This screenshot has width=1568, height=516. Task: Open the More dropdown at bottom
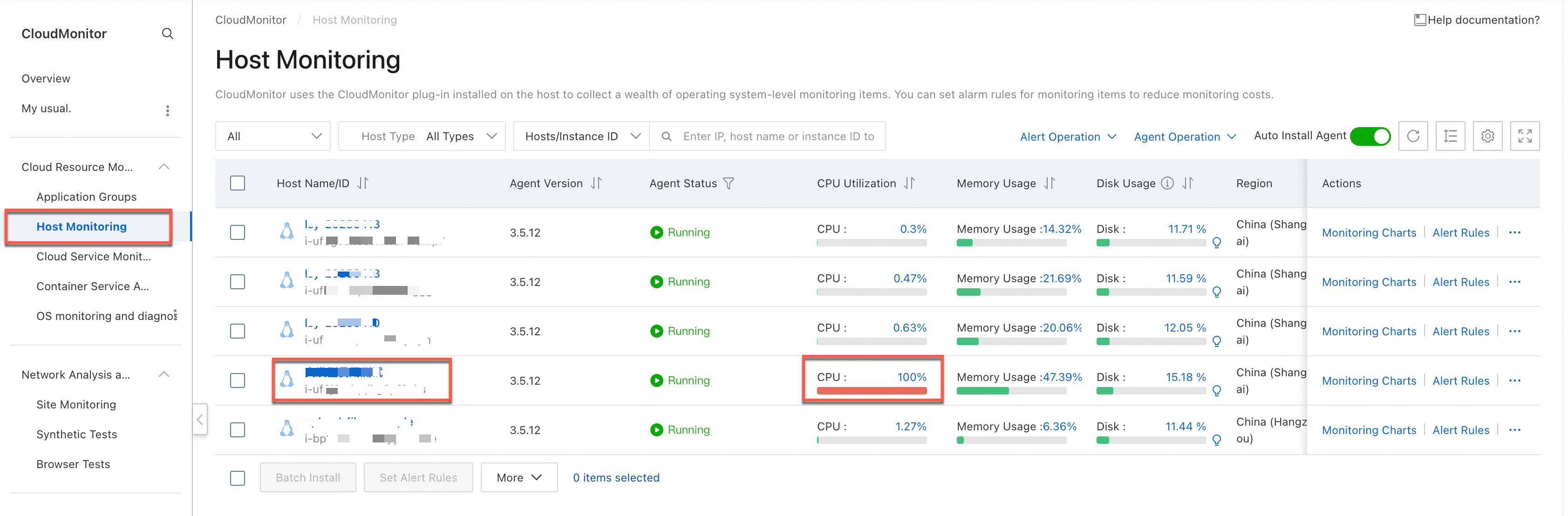pyautogui.click(x=518, y=478)
